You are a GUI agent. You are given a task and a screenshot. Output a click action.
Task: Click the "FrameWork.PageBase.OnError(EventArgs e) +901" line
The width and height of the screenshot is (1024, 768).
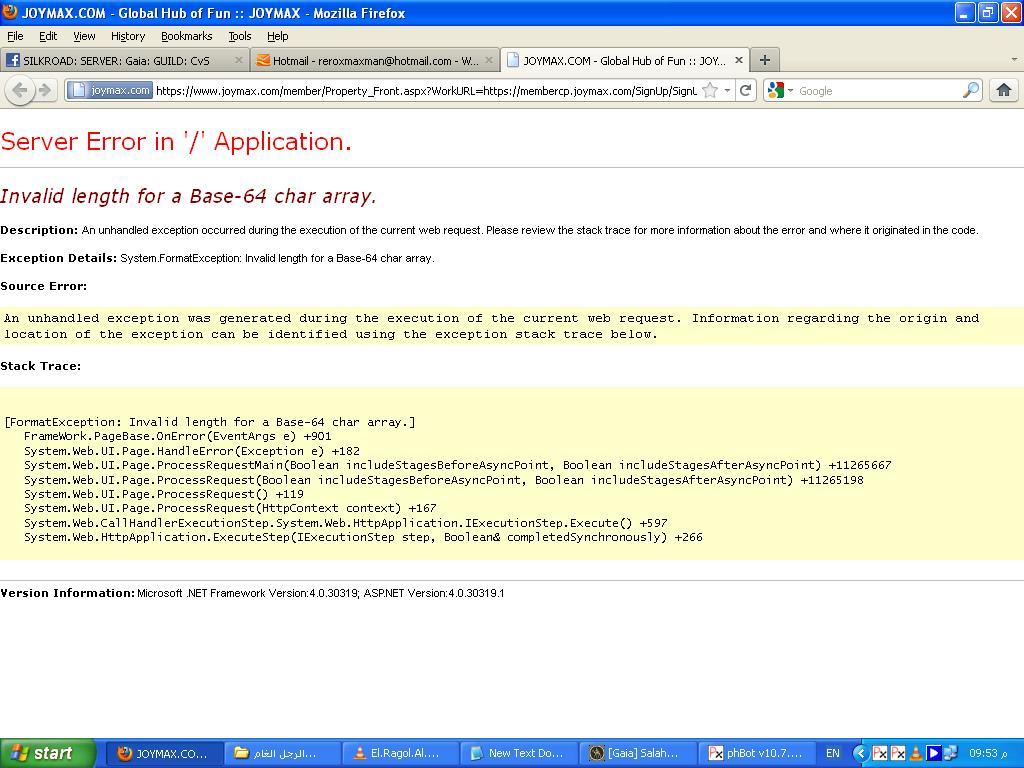point(178,436)
